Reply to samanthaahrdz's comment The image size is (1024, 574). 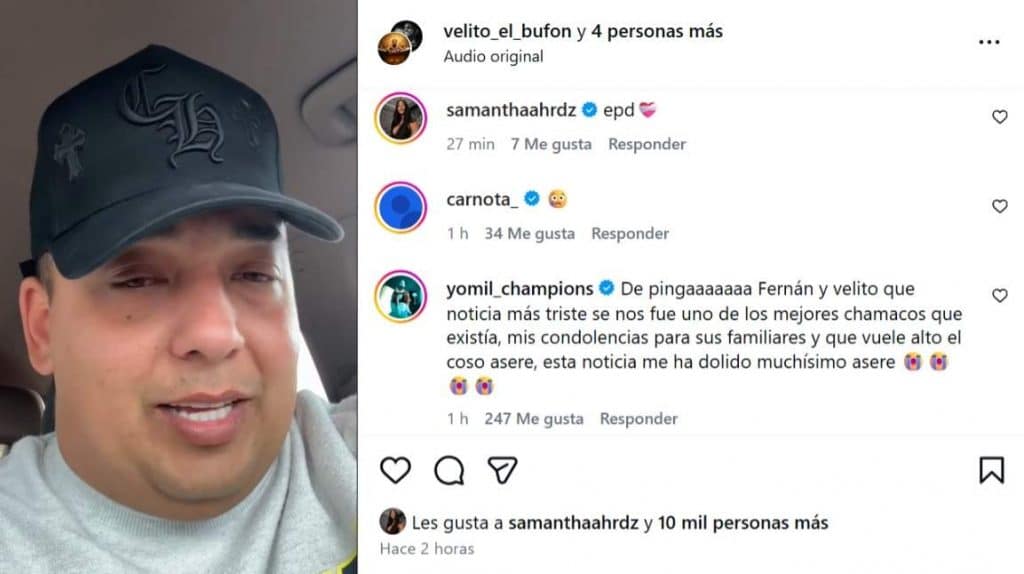(647, 144)
